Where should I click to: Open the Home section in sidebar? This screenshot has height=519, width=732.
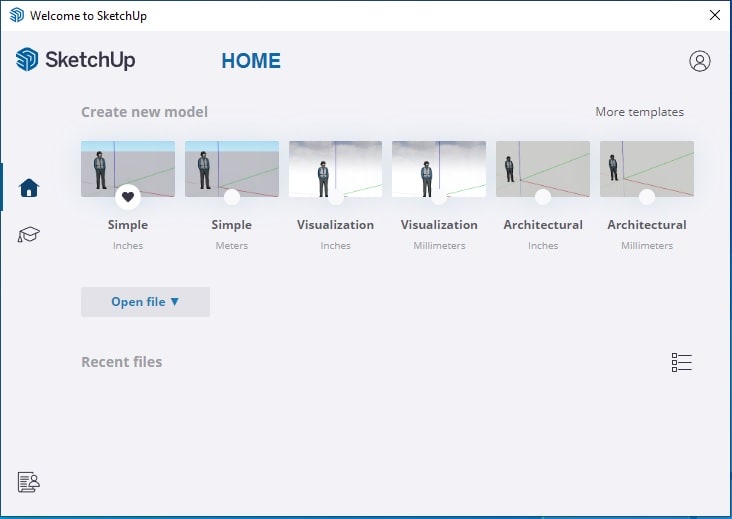tap(29, 188)
